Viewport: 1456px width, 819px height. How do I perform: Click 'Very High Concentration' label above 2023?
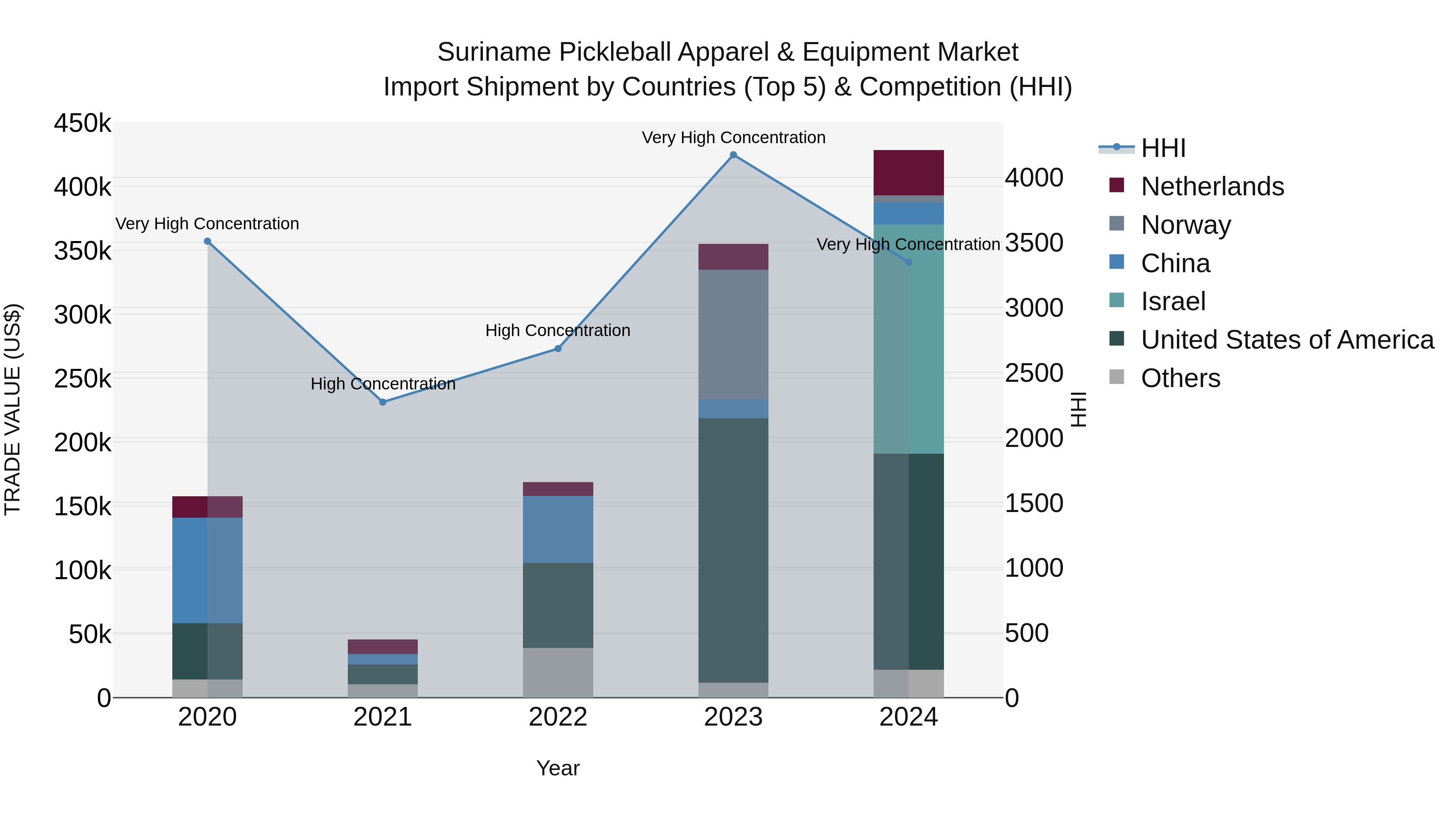pos(734,138)
